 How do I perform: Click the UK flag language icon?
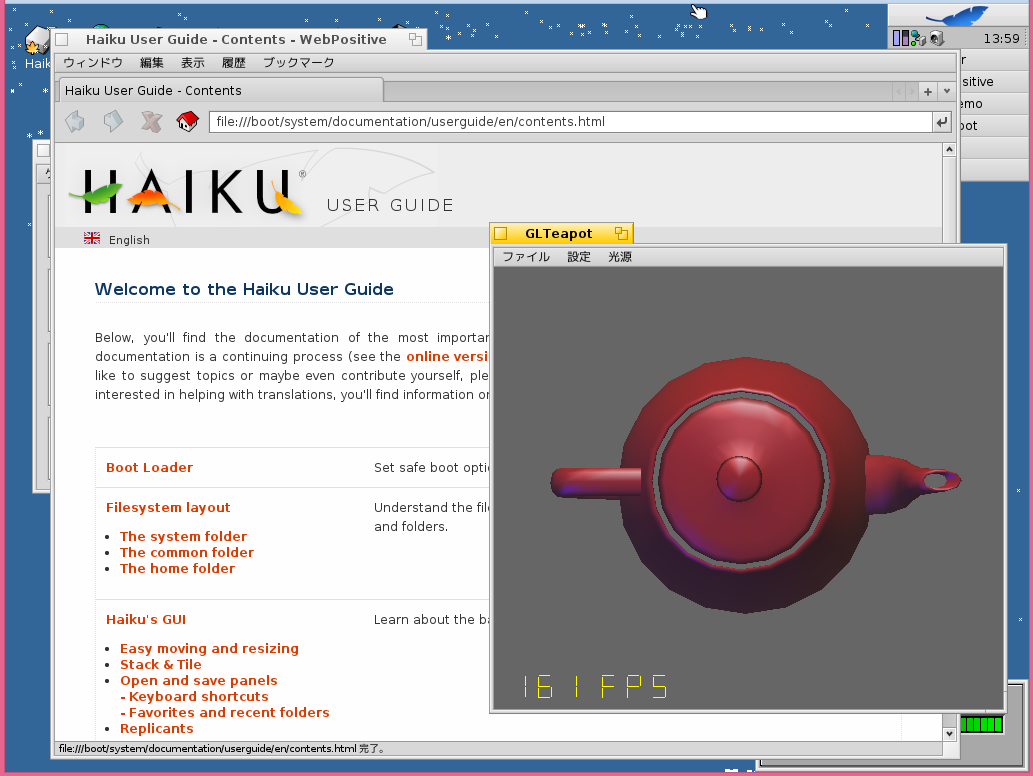coord(92,239)
